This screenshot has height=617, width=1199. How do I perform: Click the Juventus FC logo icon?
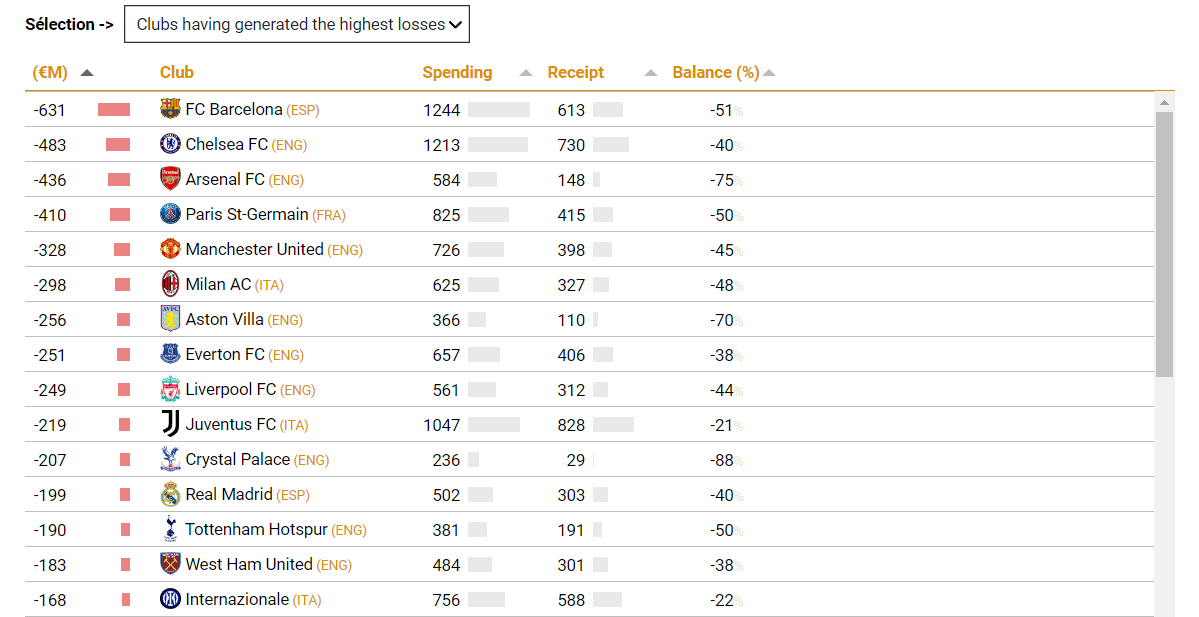point(171,424)
